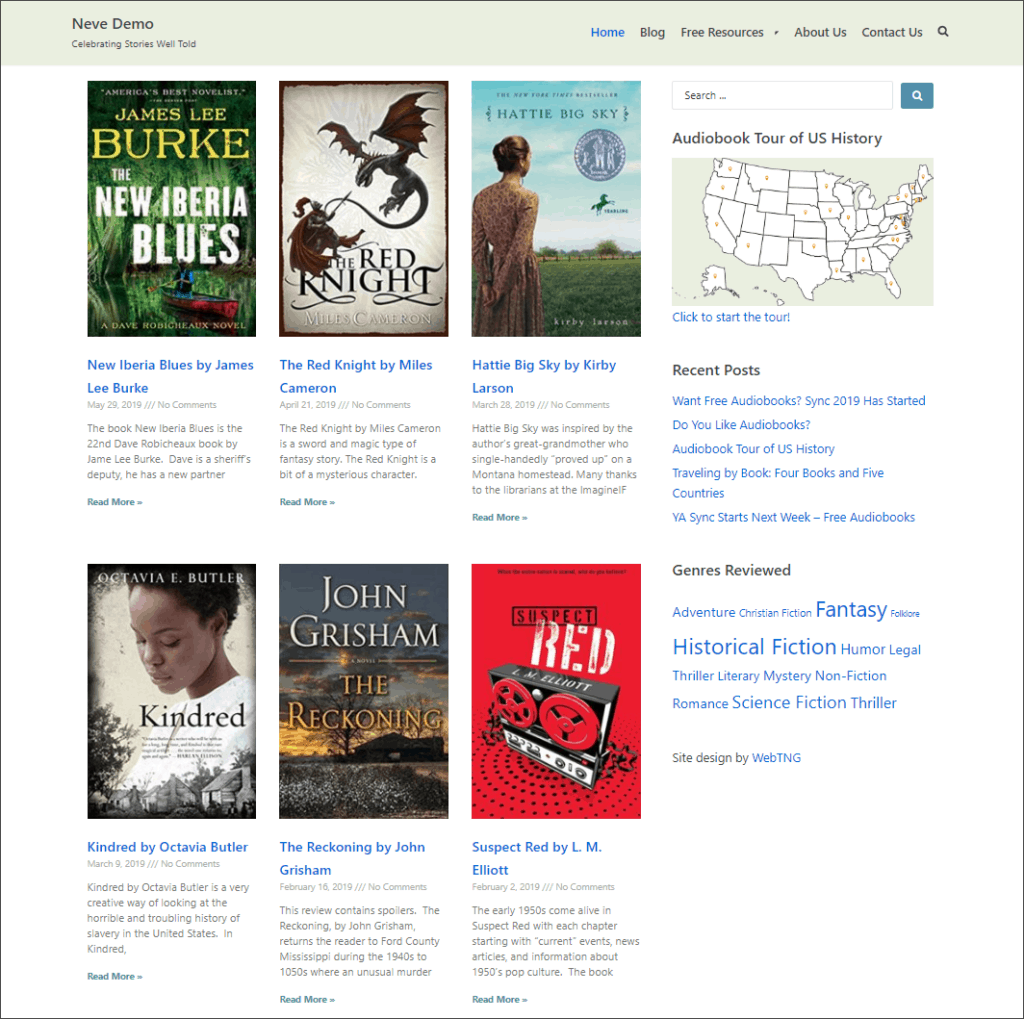Open Hattie Big Sky cover image
This screenshot has height=1019, width=1024.
(x=556, y=208)
